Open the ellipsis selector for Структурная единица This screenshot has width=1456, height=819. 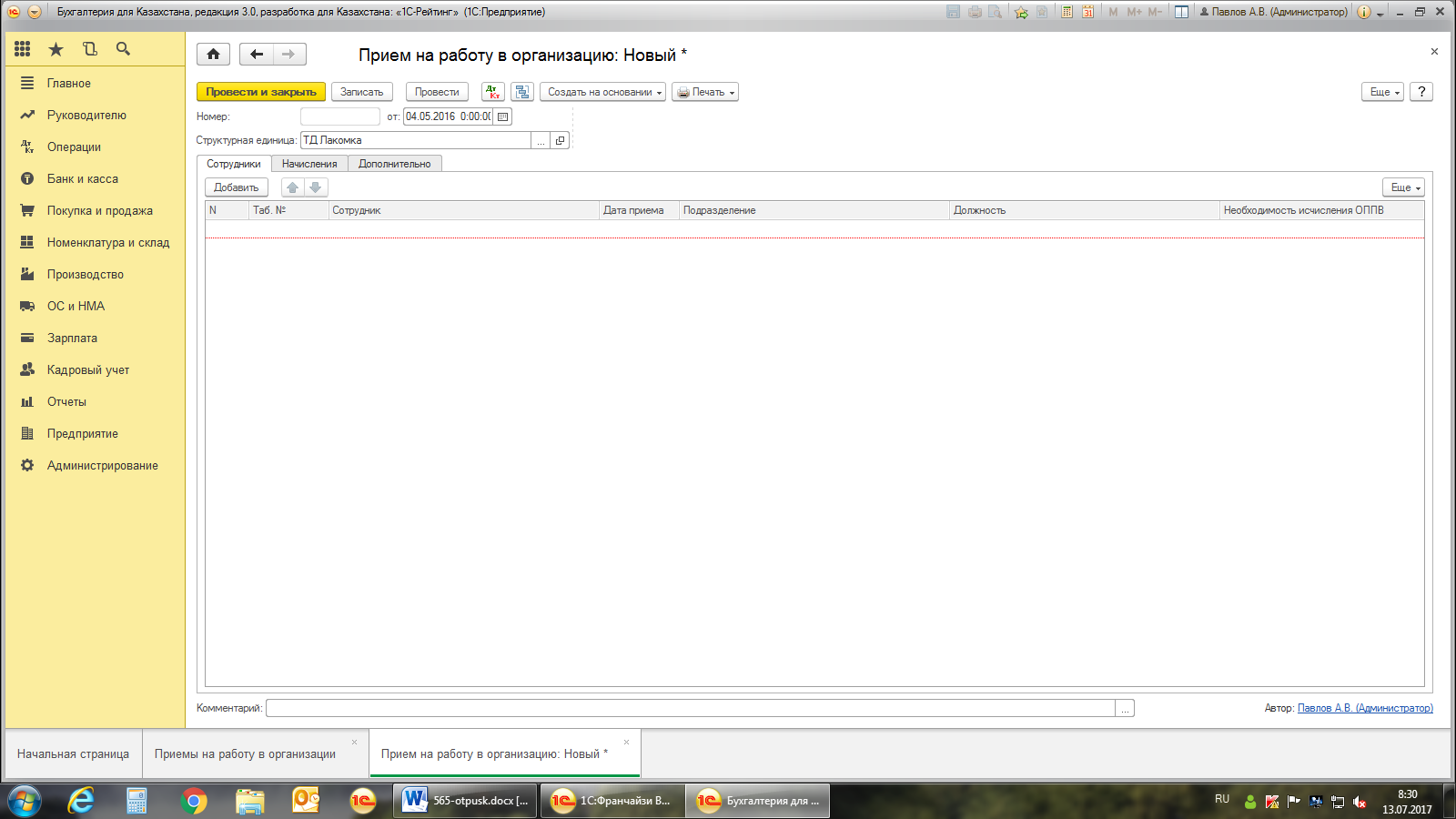click(541, 140)
